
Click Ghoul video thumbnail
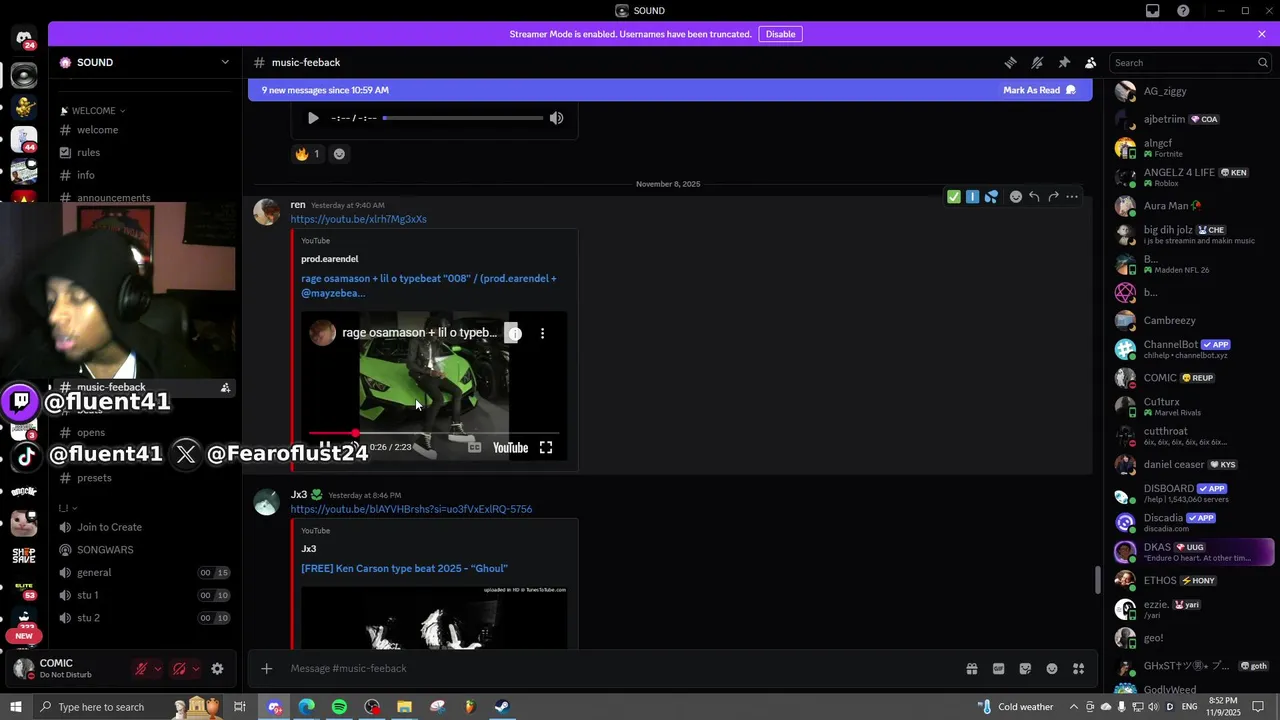434,617
